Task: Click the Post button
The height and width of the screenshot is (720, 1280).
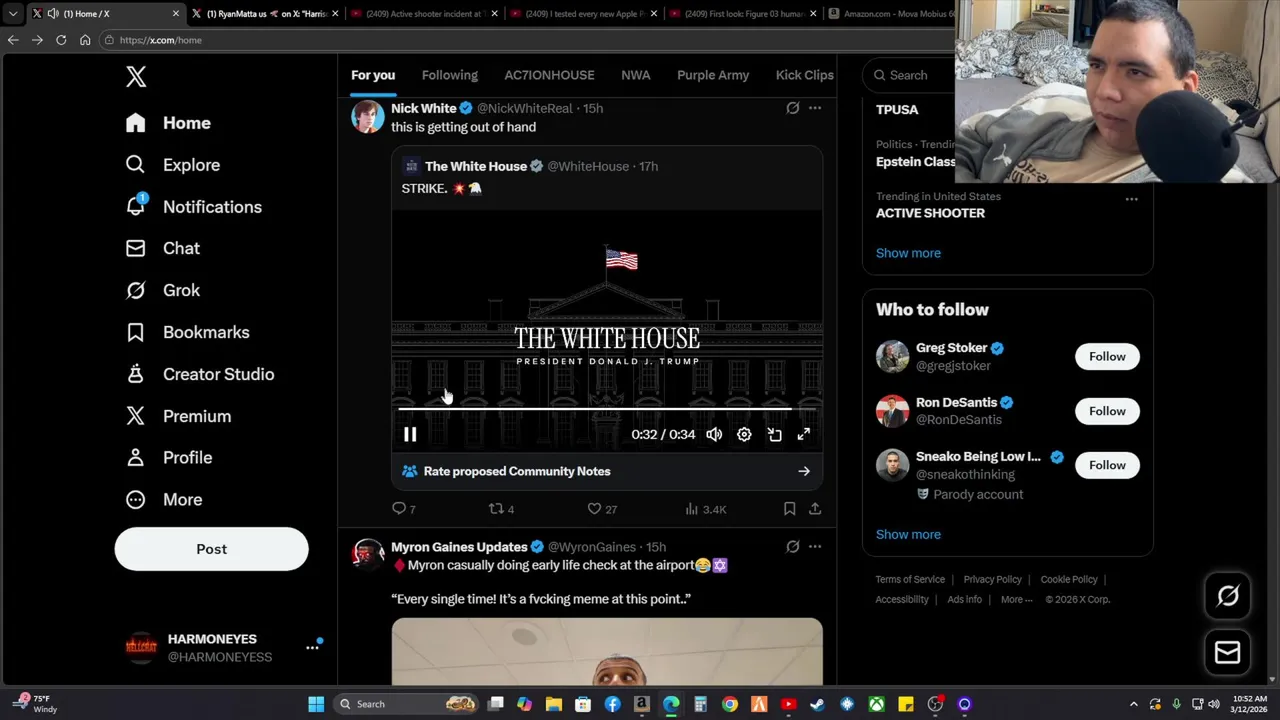Action: coord(211,549)
